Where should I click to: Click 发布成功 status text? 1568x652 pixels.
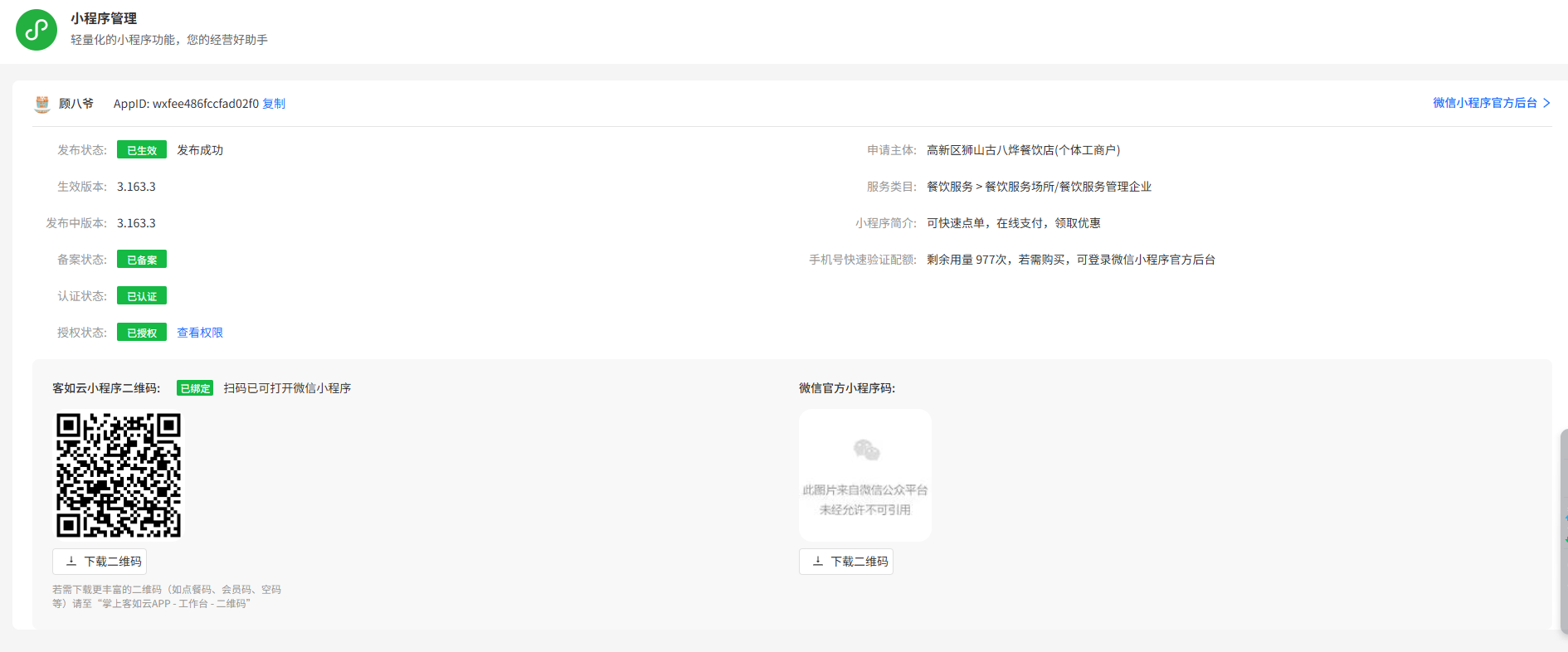pos(200,150)
